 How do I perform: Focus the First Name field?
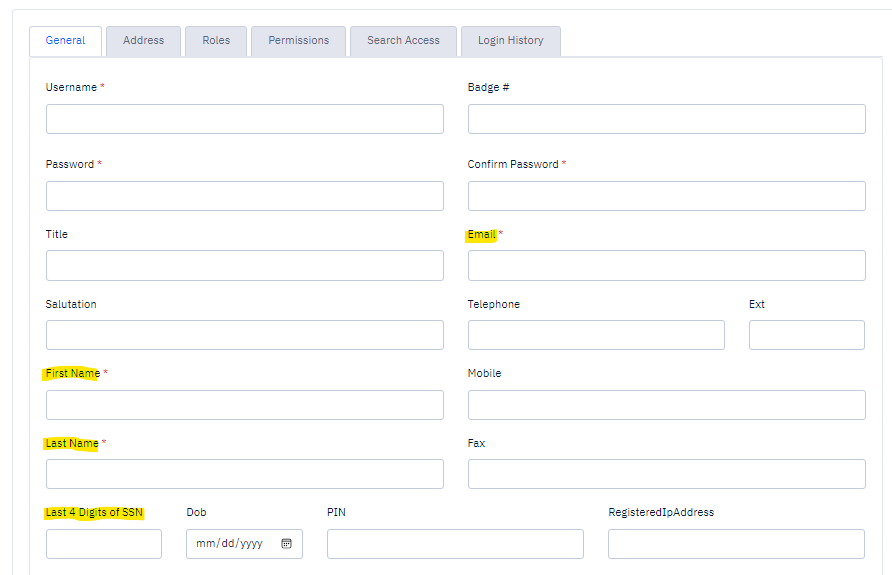coord(244,405)
